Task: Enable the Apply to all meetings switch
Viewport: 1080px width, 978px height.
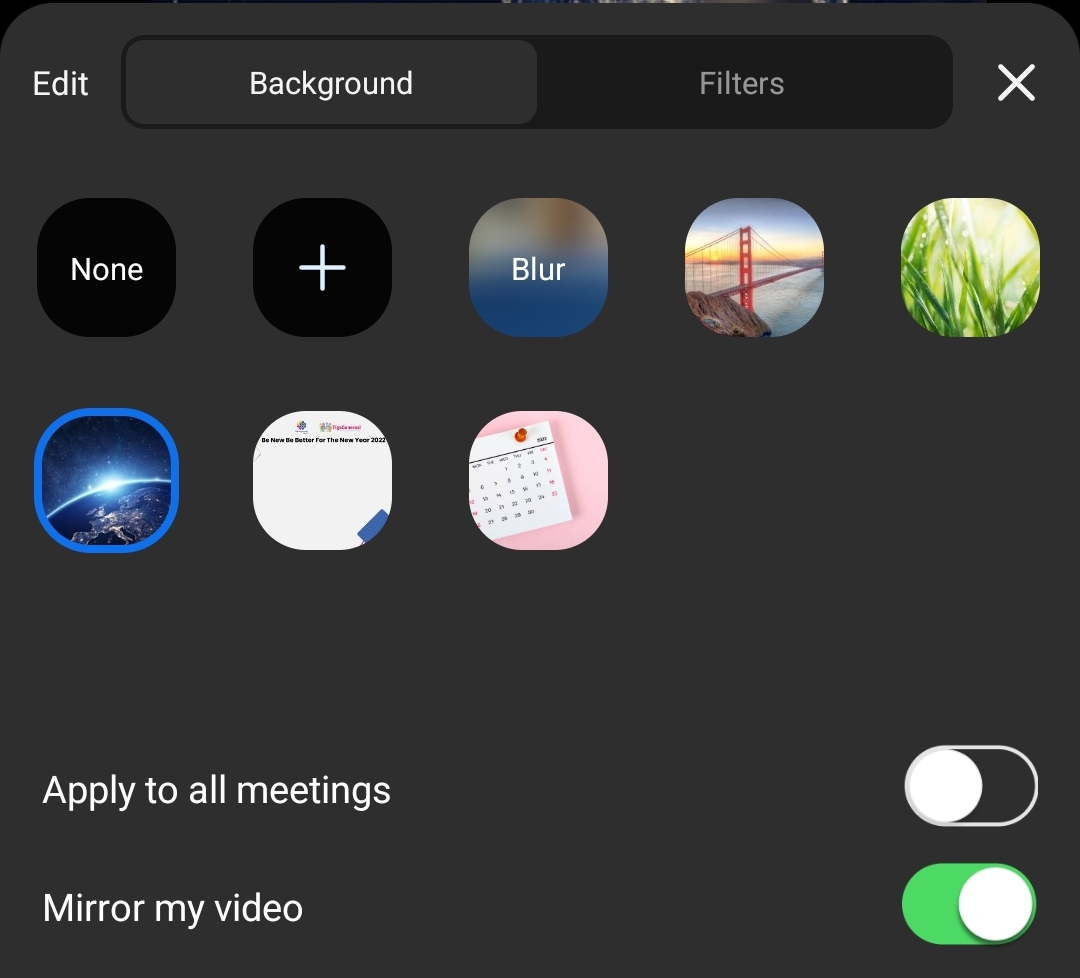Action: (970, 786)
